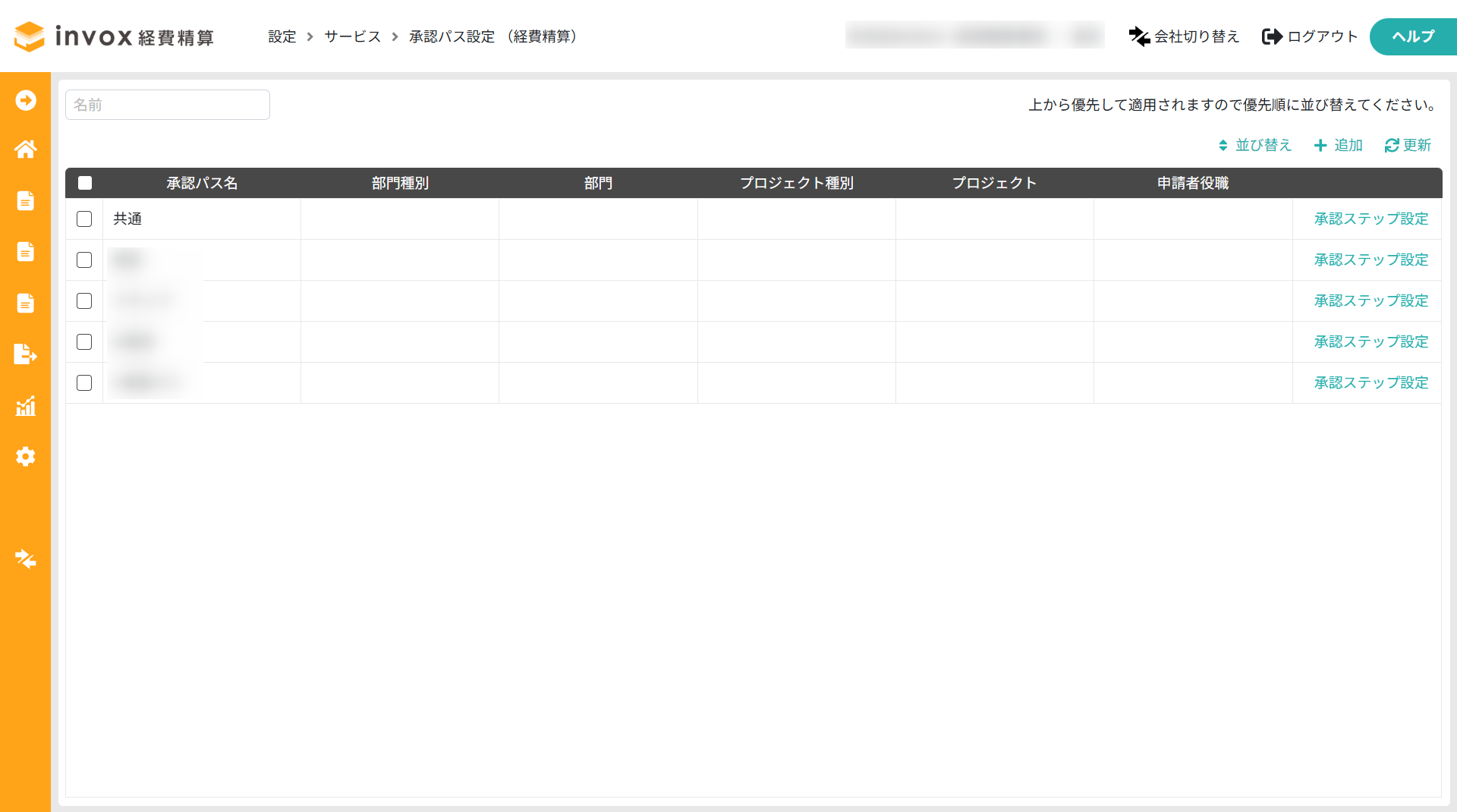Check the checkbox for the 共通 row
The width and height of the screenshot is (1457, 812).
84,219
